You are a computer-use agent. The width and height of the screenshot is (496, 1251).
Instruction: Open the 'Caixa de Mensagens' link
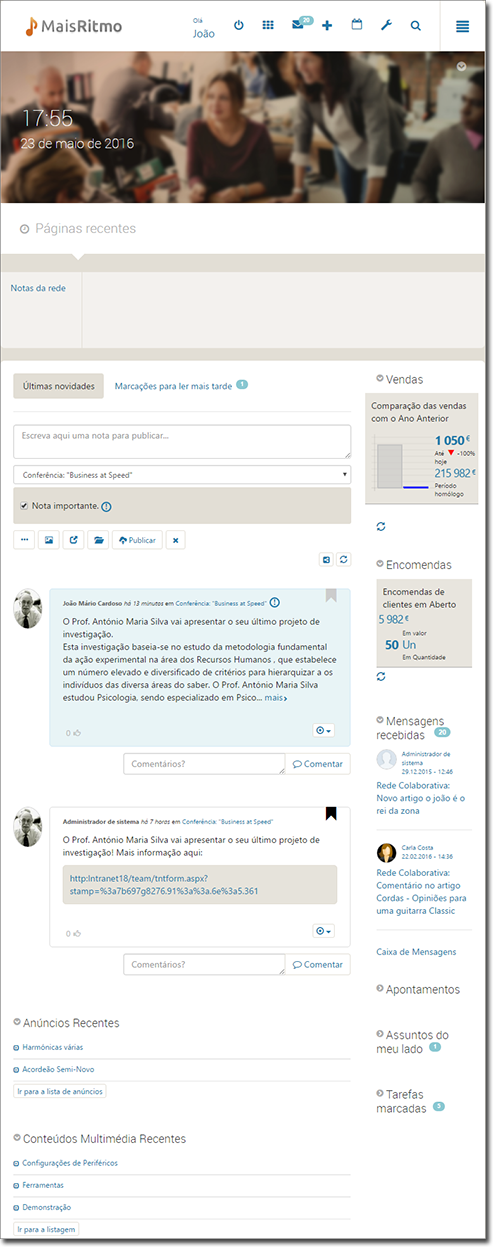click(x=417, y=952)
